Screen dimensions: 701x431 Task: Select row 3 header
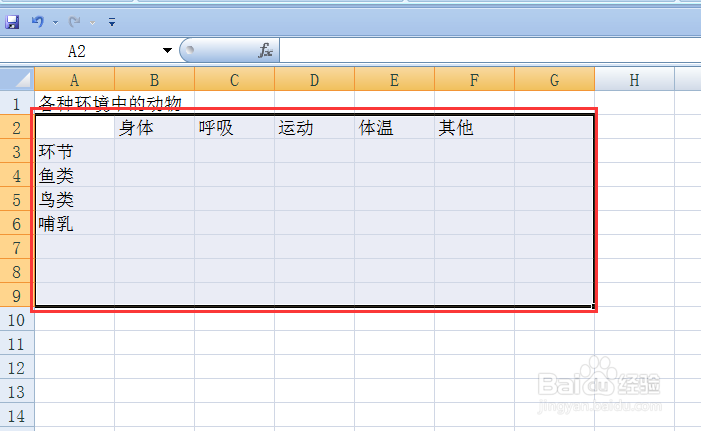[x=17, y=152]
